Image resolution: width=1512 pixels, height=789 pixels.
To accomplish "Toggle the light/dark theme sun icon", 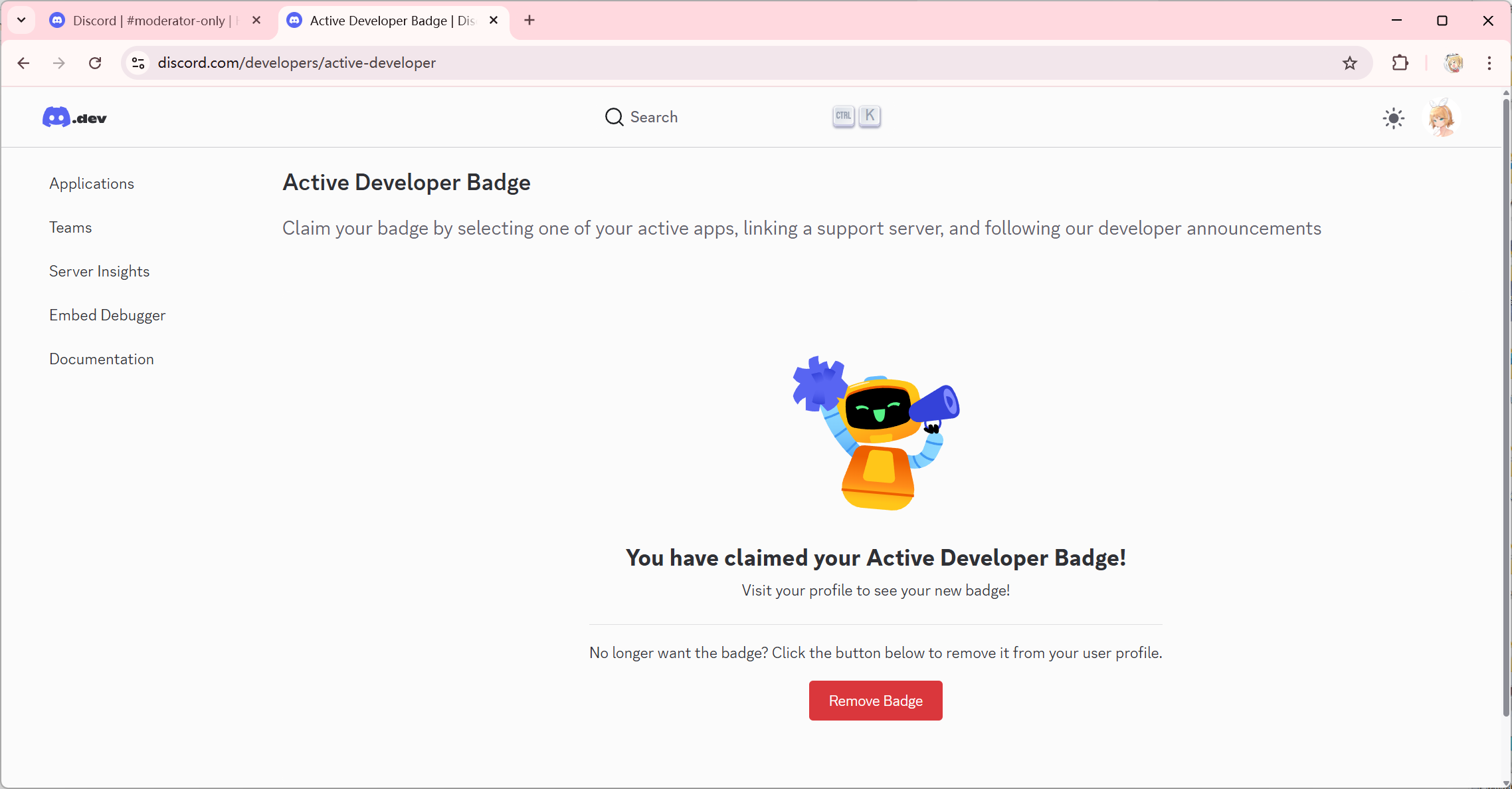I will [x=1393, y=118].
